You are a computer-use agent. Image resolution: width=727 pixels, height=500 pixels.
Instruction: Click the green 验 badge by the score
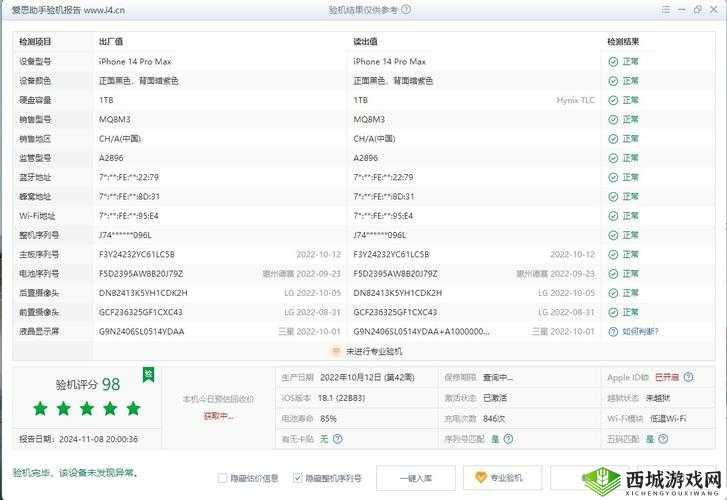coord(148,375)
